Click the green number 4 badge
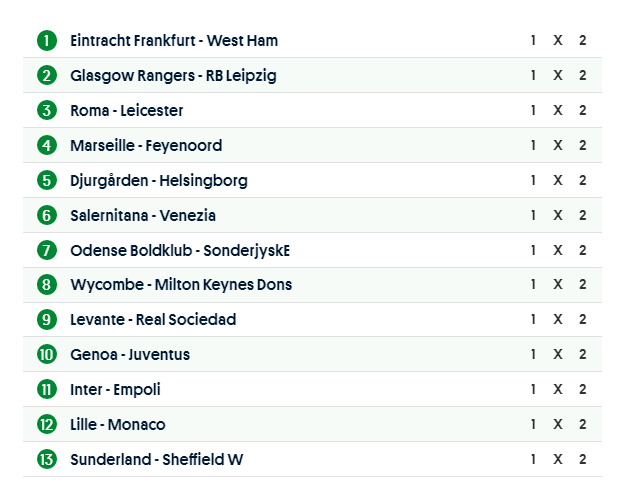The image size is (625, 485). [47, 146]
